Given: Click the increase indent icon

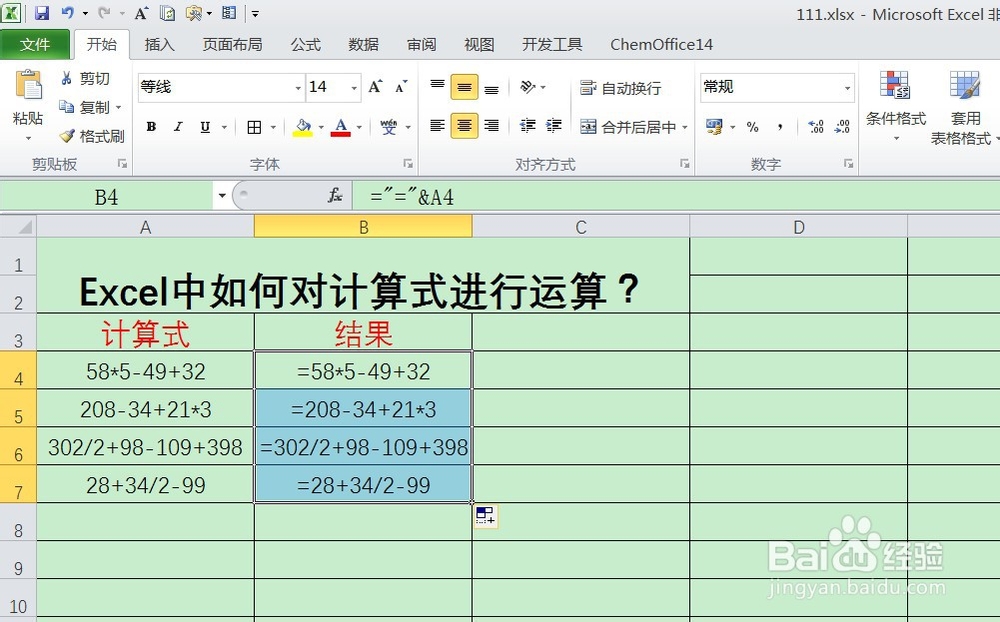Looking at the screenshot, I should [x=554, y=126].
